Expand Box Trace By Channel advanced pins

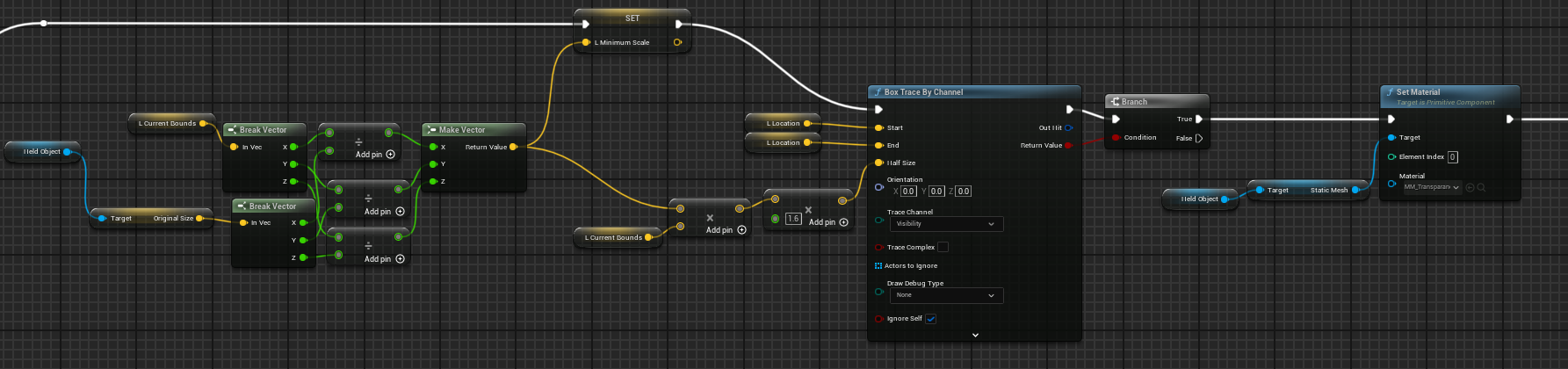click(974, 335)
